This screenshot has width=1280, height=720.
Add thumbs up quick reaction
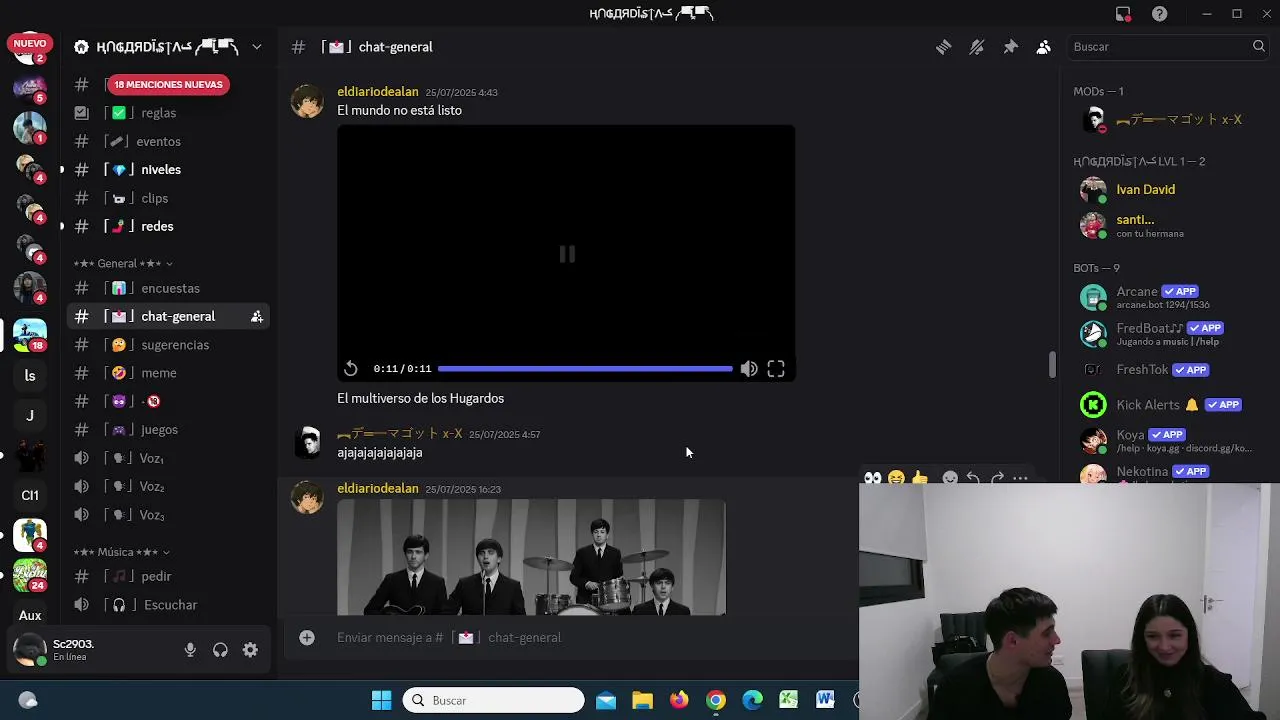[920, 479]
